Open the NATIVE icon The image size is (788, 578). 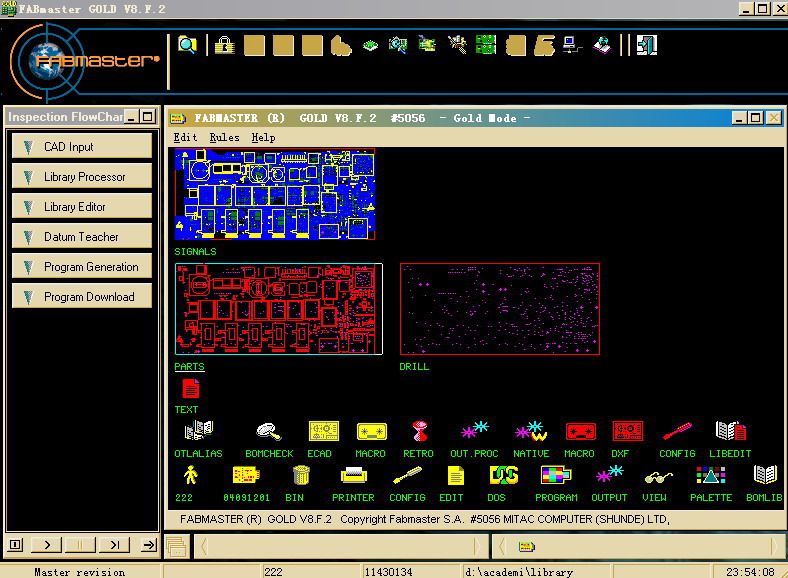point(531,431)
